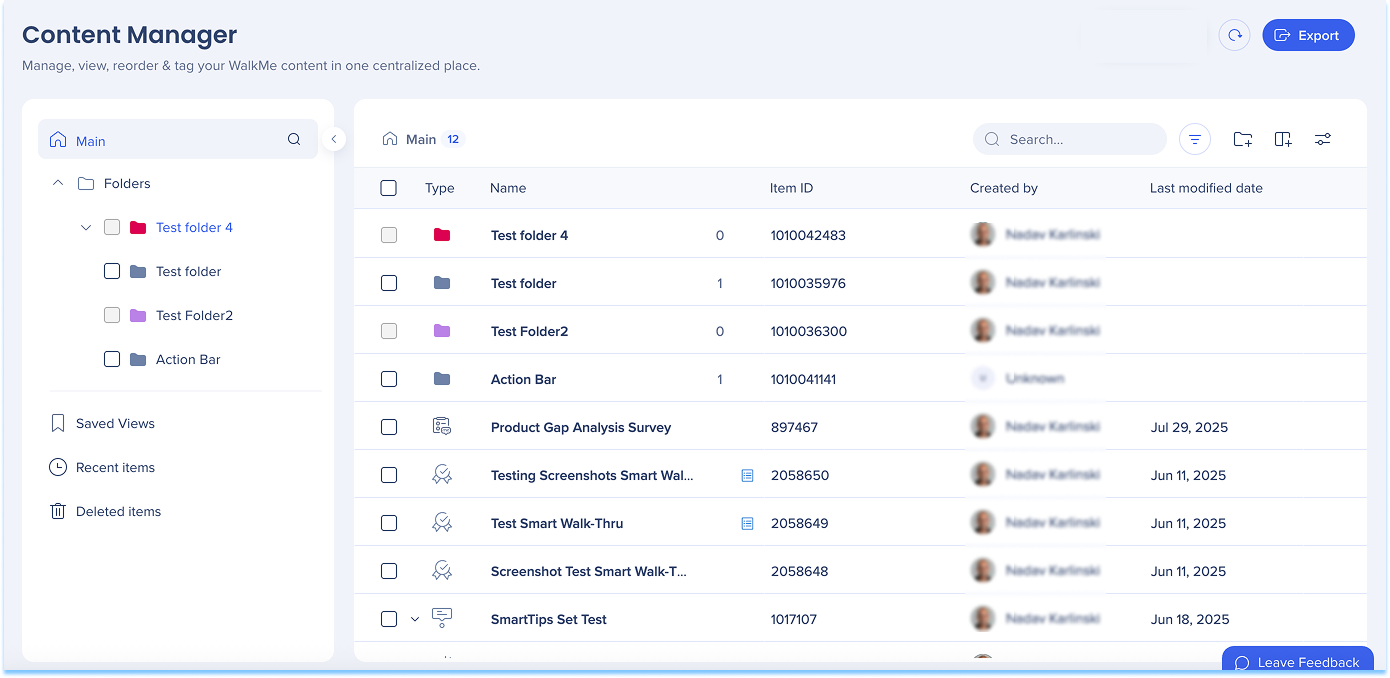Collapse the Test folder 4 tree node
The width and height of the screenshot is (1390, 678).
86,228
